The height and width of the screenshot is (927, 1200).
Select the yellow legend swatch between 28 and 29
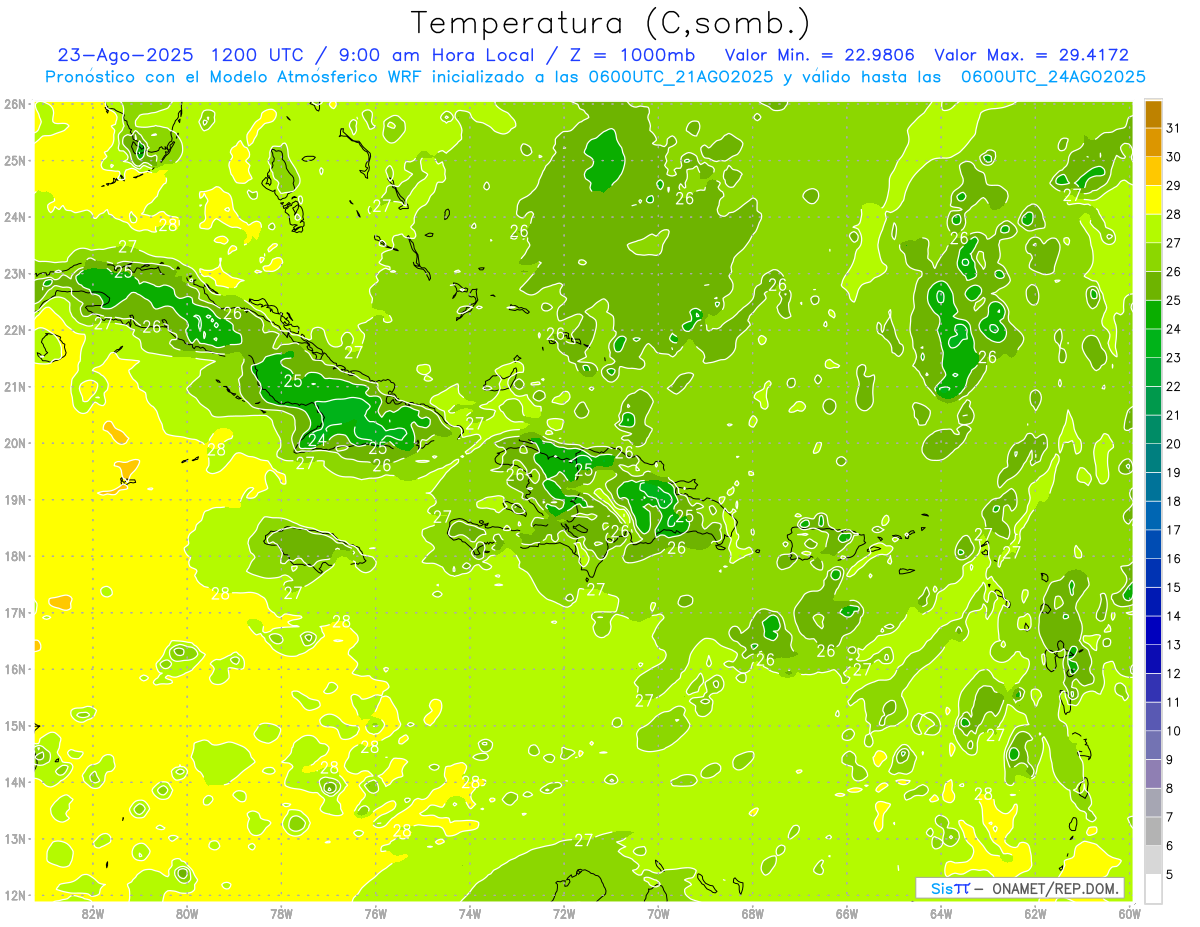(1153, 200)
